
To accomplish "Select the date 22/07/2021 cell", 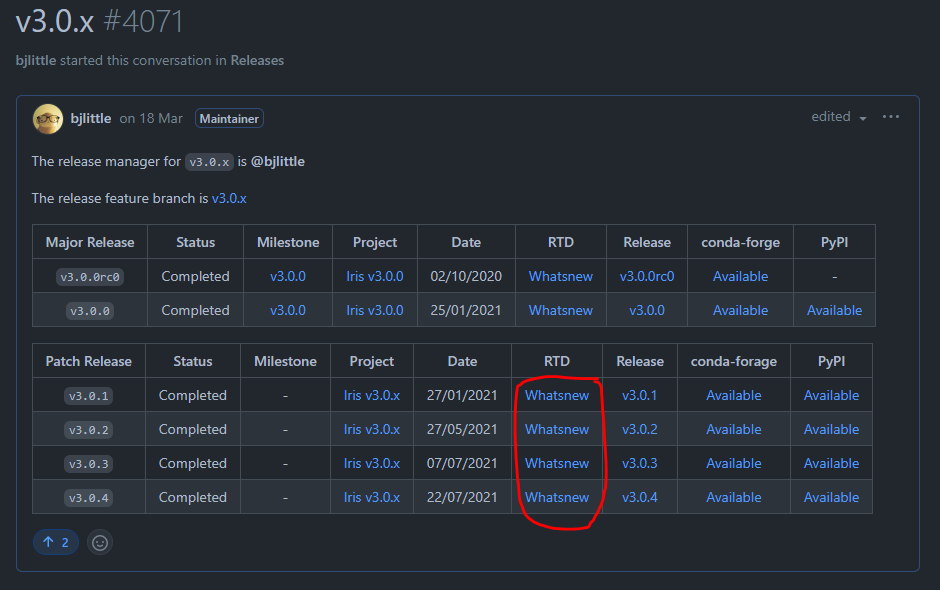I will (x=462, y=498).
